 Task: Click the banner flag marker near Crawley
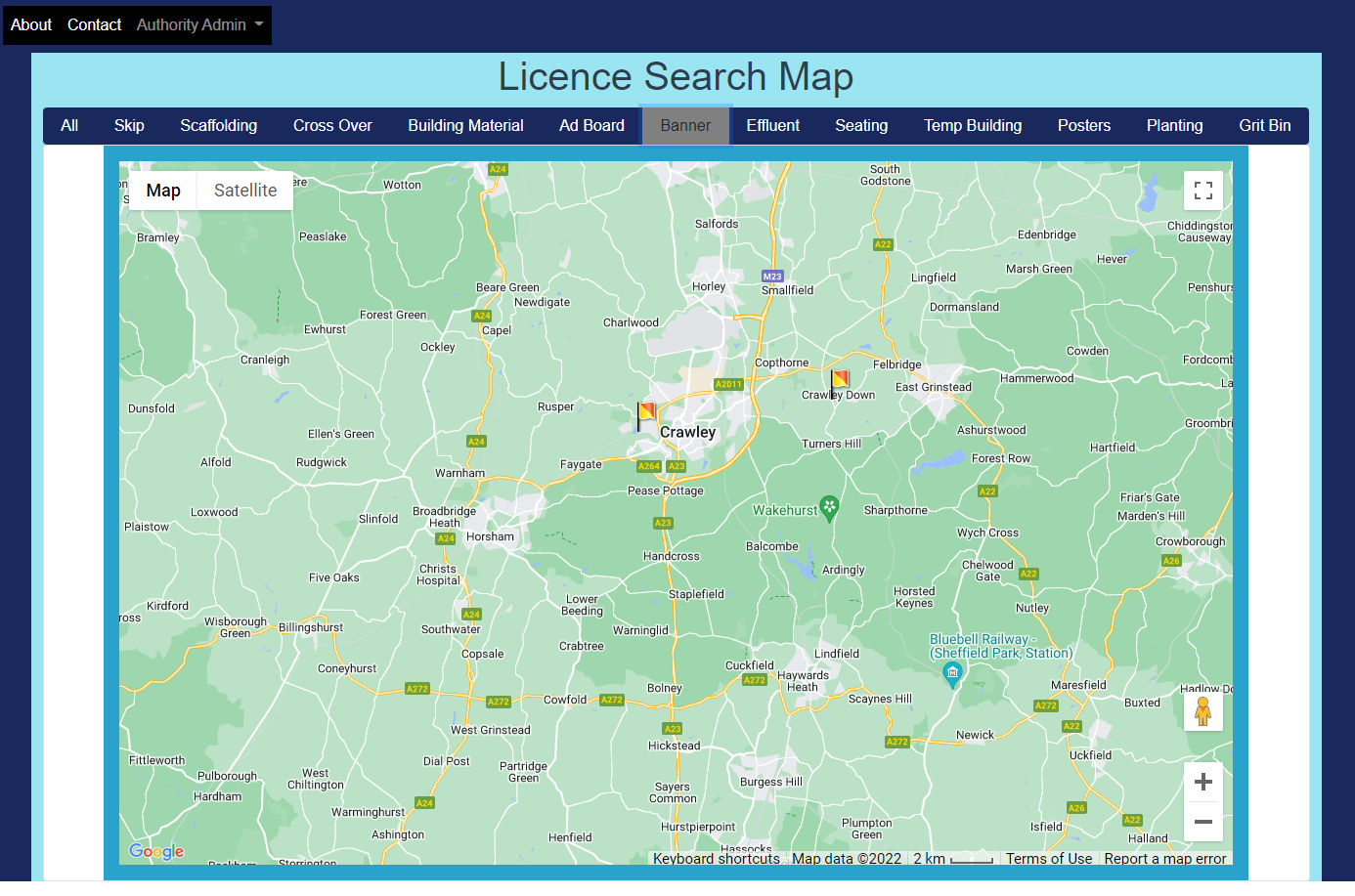(x=646, y=413)
